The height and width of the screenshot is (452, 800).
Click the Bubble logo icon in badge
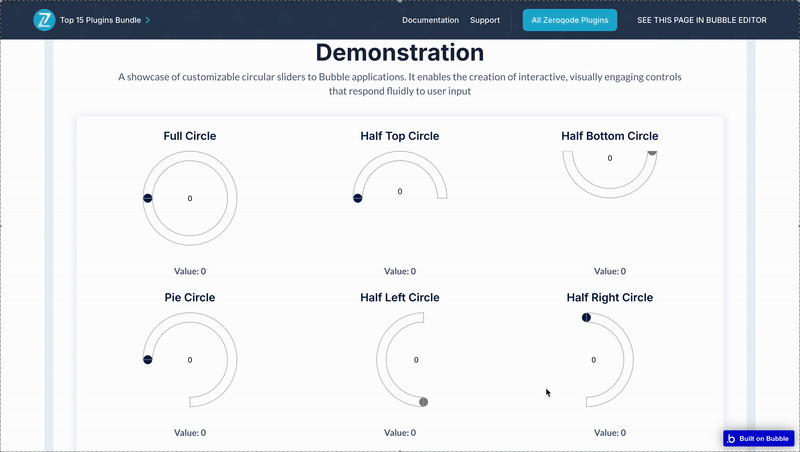pos(732,438)
